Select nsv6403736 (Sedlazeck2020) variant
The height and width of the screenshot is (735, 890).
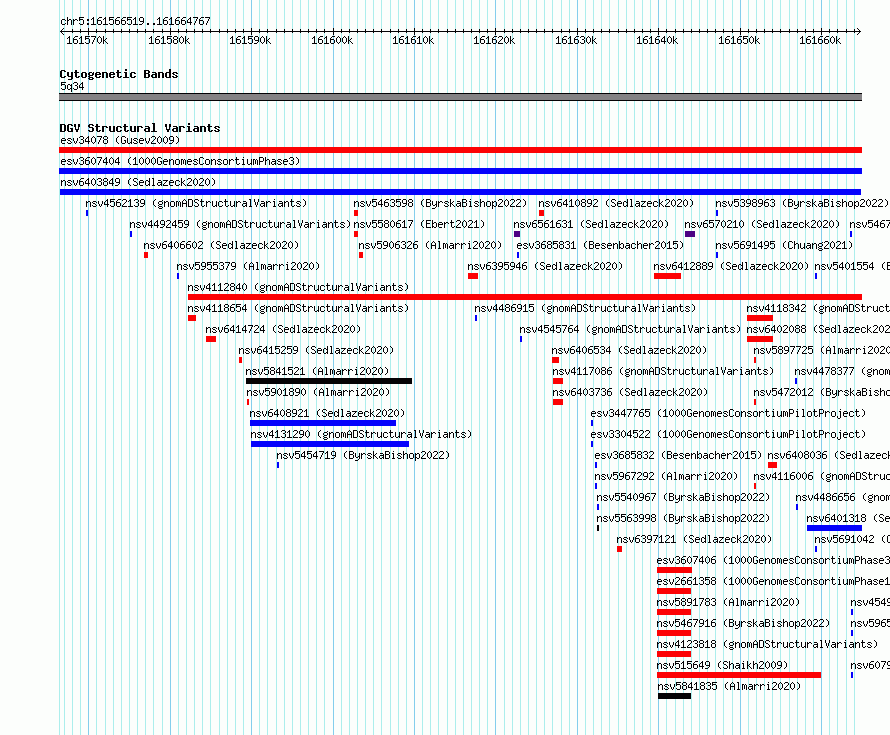[630, 392]
